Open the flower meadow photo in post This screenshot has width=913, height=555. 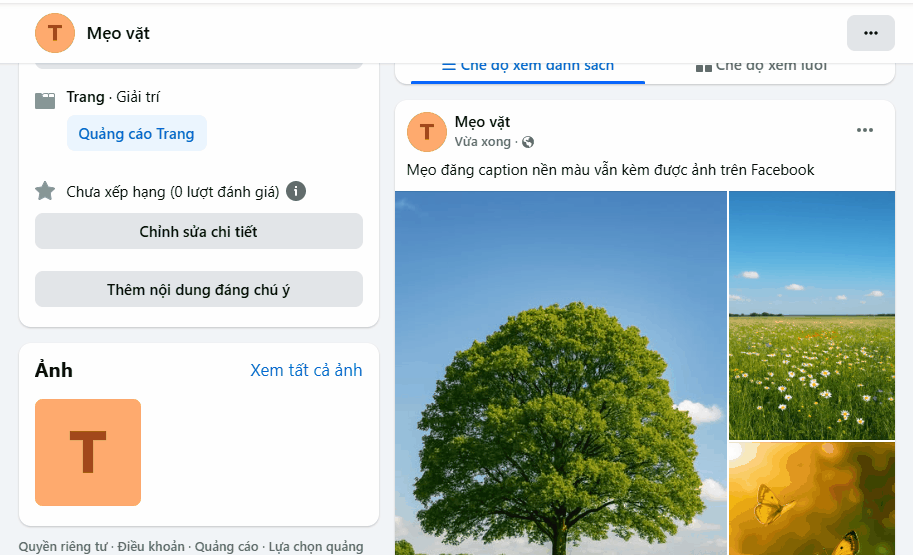tap(812, 315)
